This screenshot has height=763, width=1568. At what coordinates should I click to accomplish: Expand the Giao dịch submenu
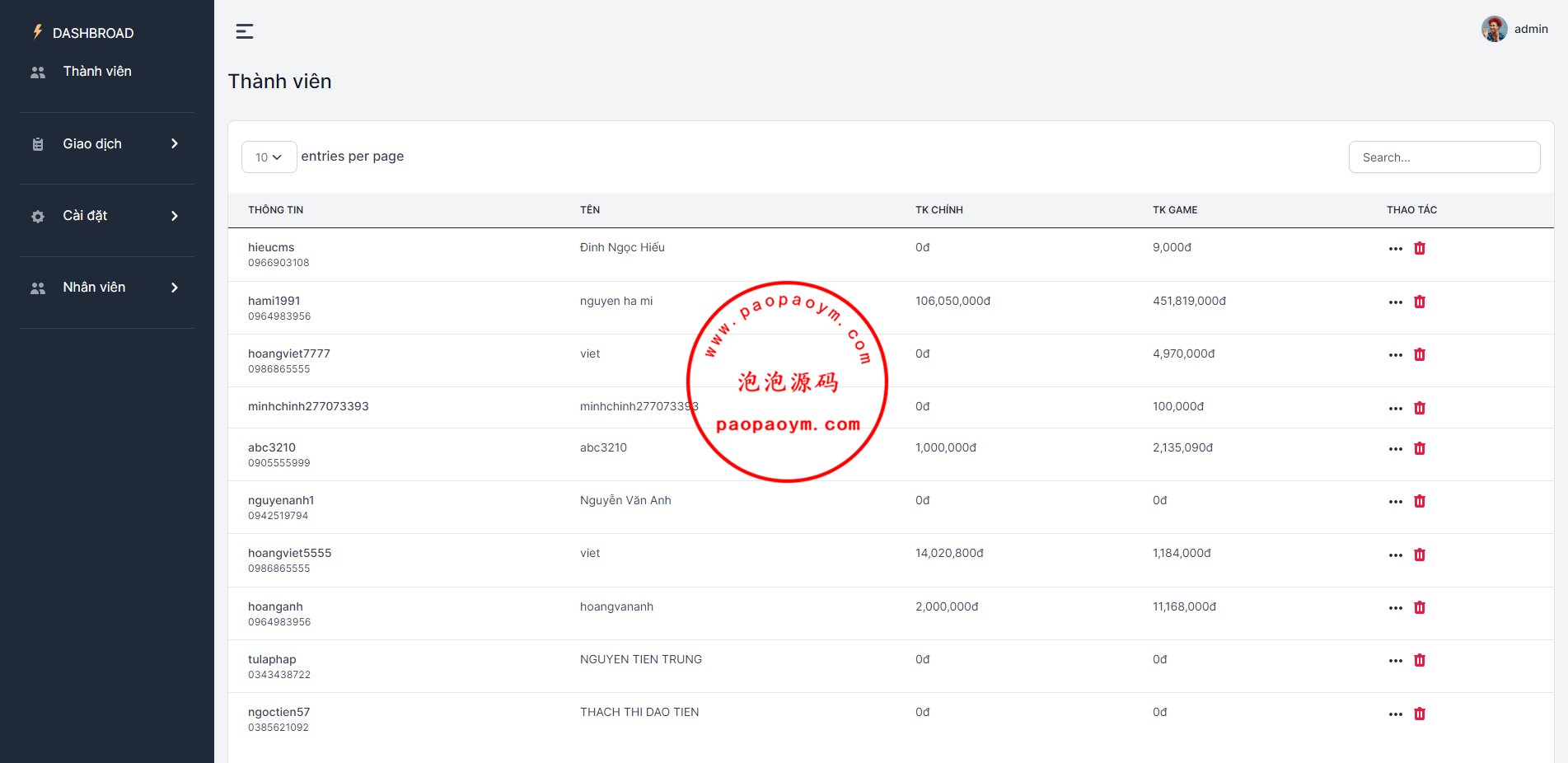coord(106,144)
